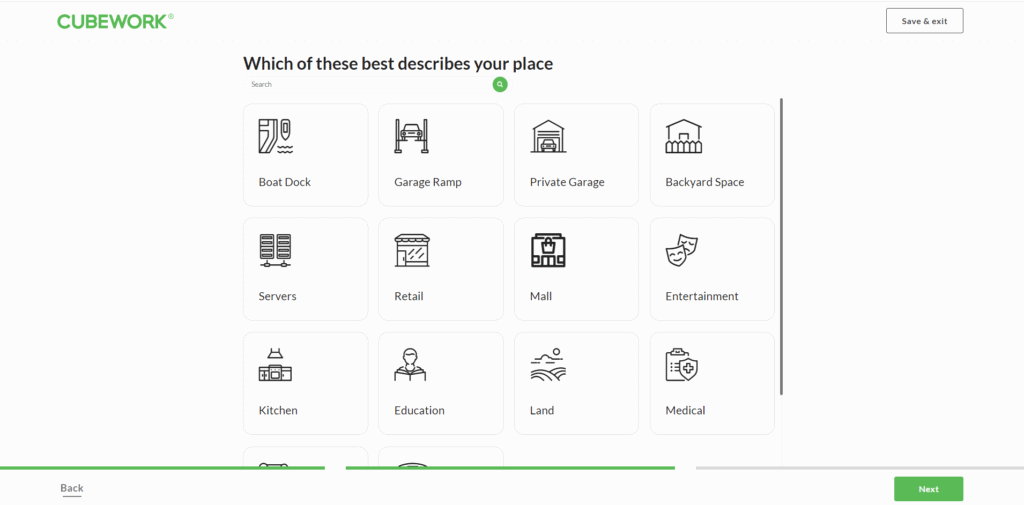Click the Kitchen stove icon
1024x505 pixels.
(x=275, y=365)
